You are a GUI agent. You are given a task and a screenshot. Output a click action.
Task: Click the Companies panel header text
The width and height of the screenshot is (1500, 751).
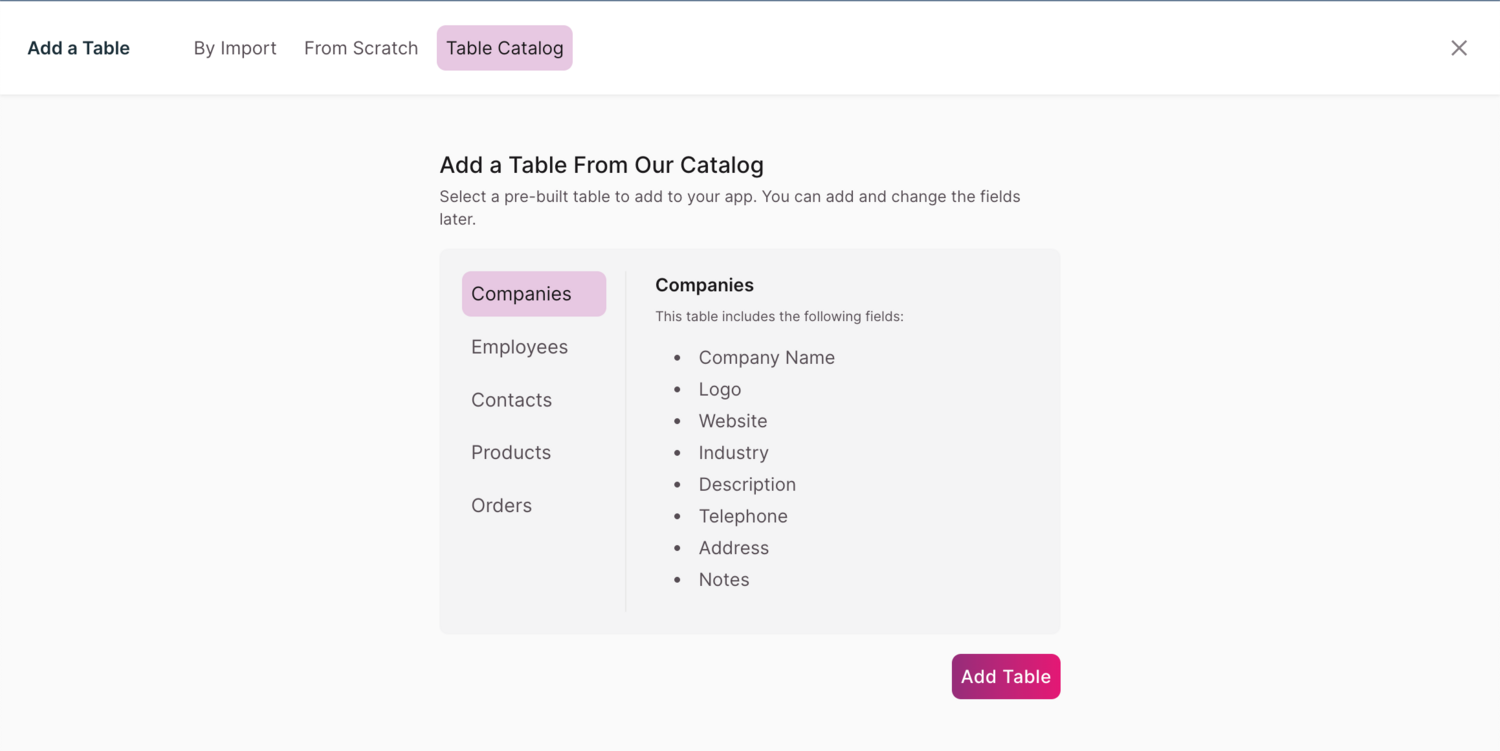click(704, 285)
